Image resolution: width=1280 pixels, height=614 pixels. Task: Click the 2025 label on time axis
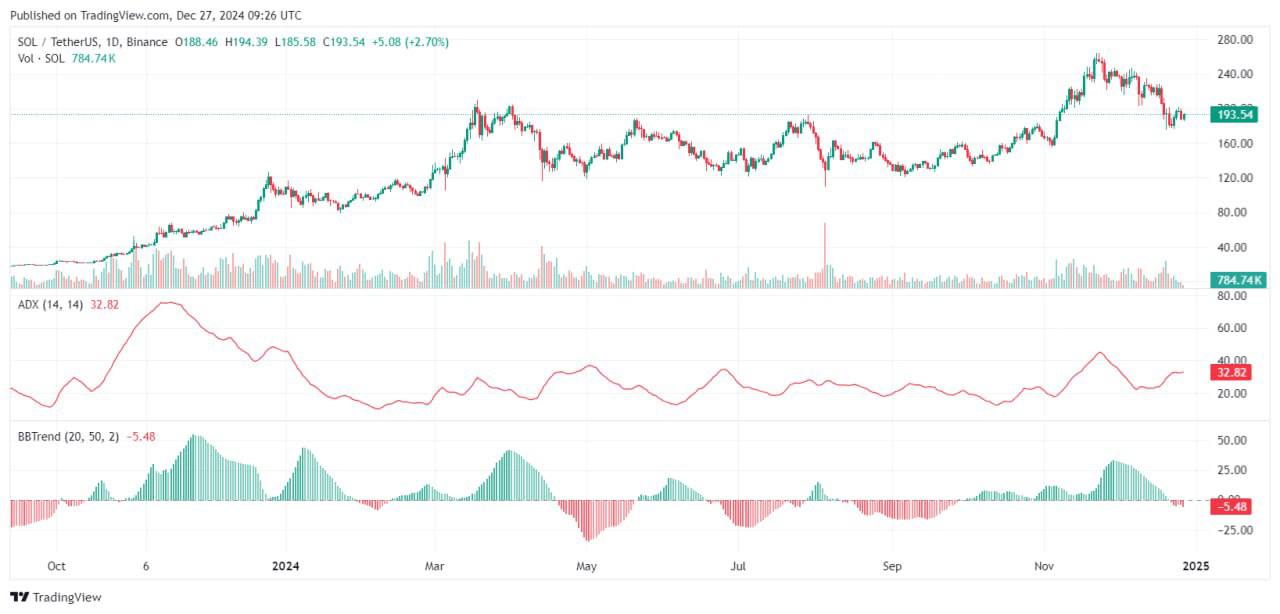coord(1196,566)
